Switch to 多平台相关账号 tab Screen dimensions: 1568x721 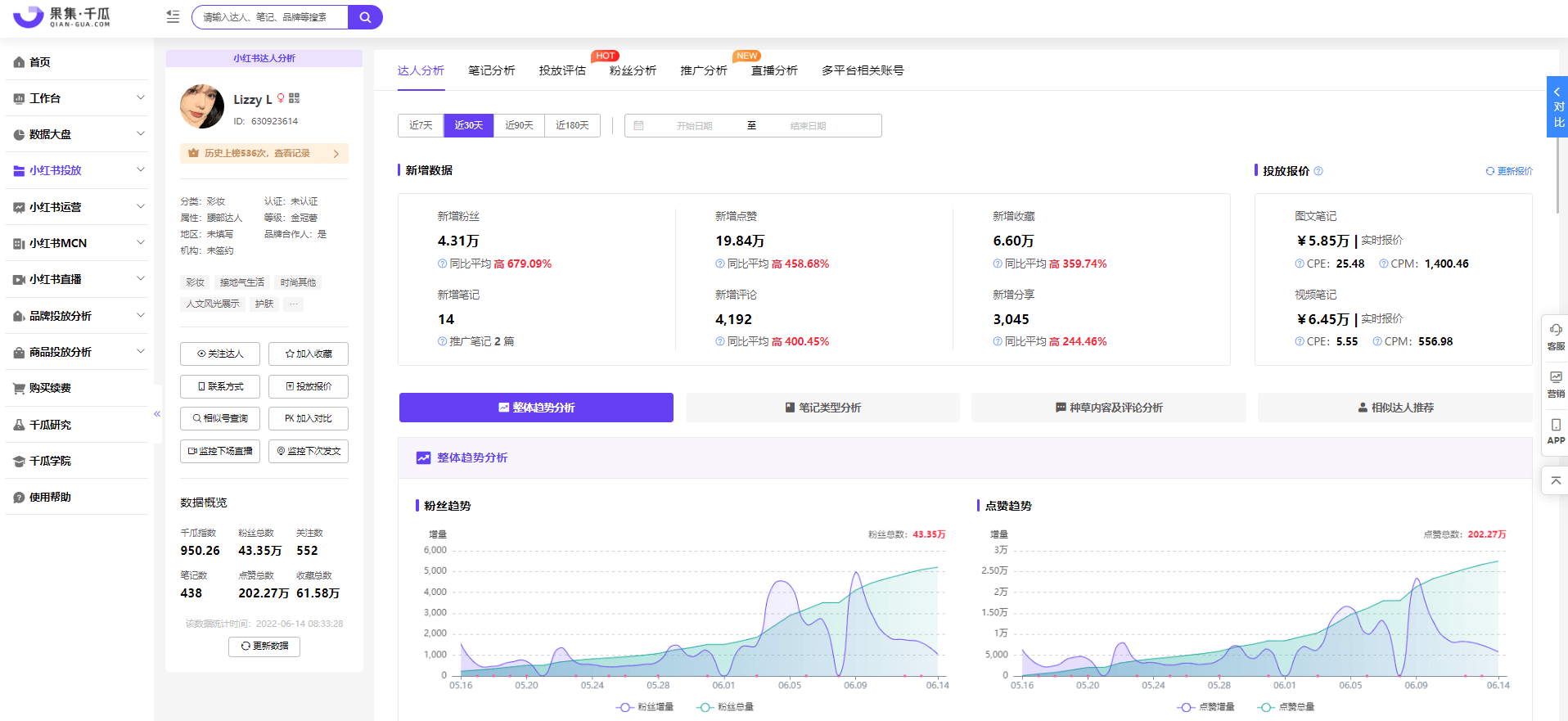coord(863,70)
